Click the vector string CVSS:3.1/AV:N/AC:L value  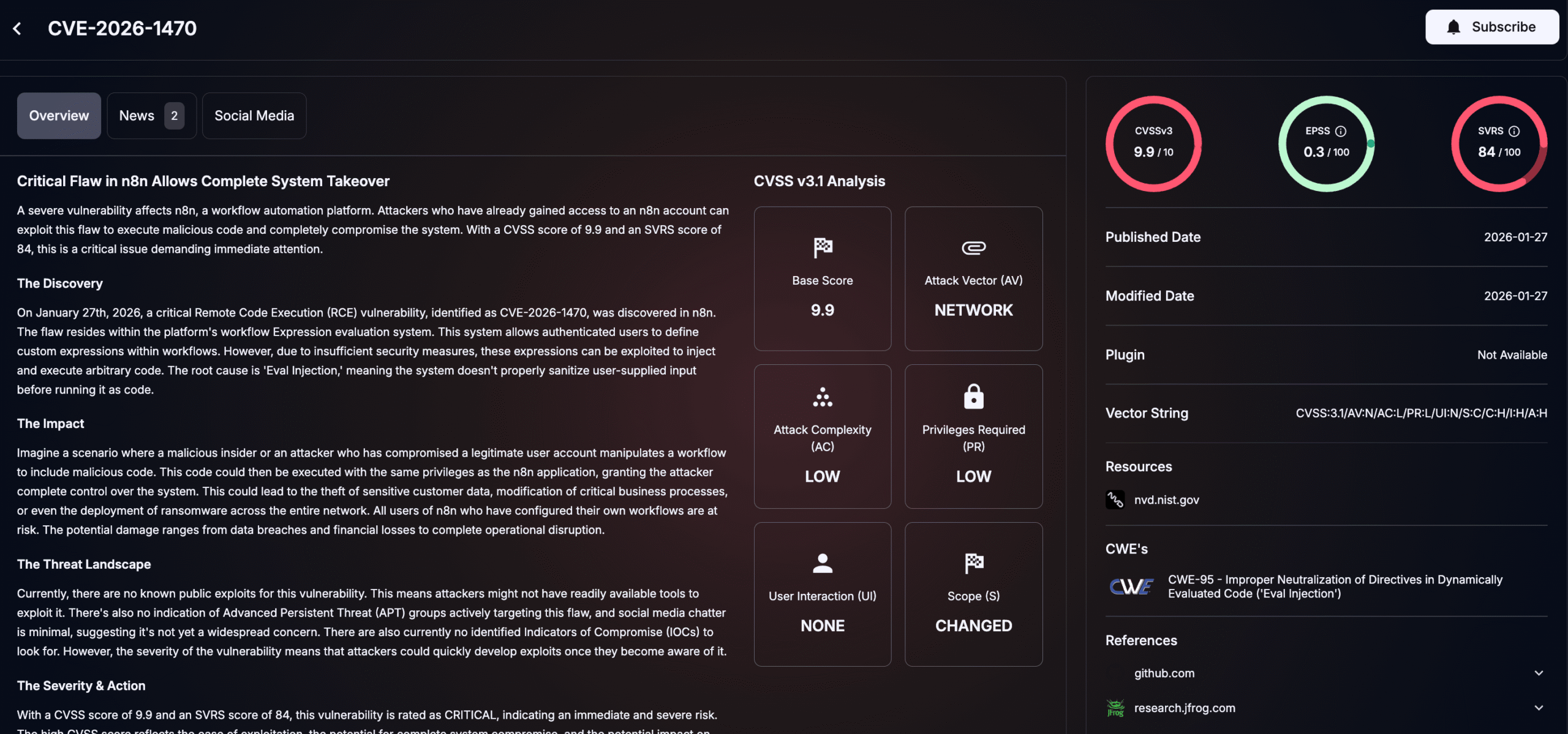tap(1422, 413)
